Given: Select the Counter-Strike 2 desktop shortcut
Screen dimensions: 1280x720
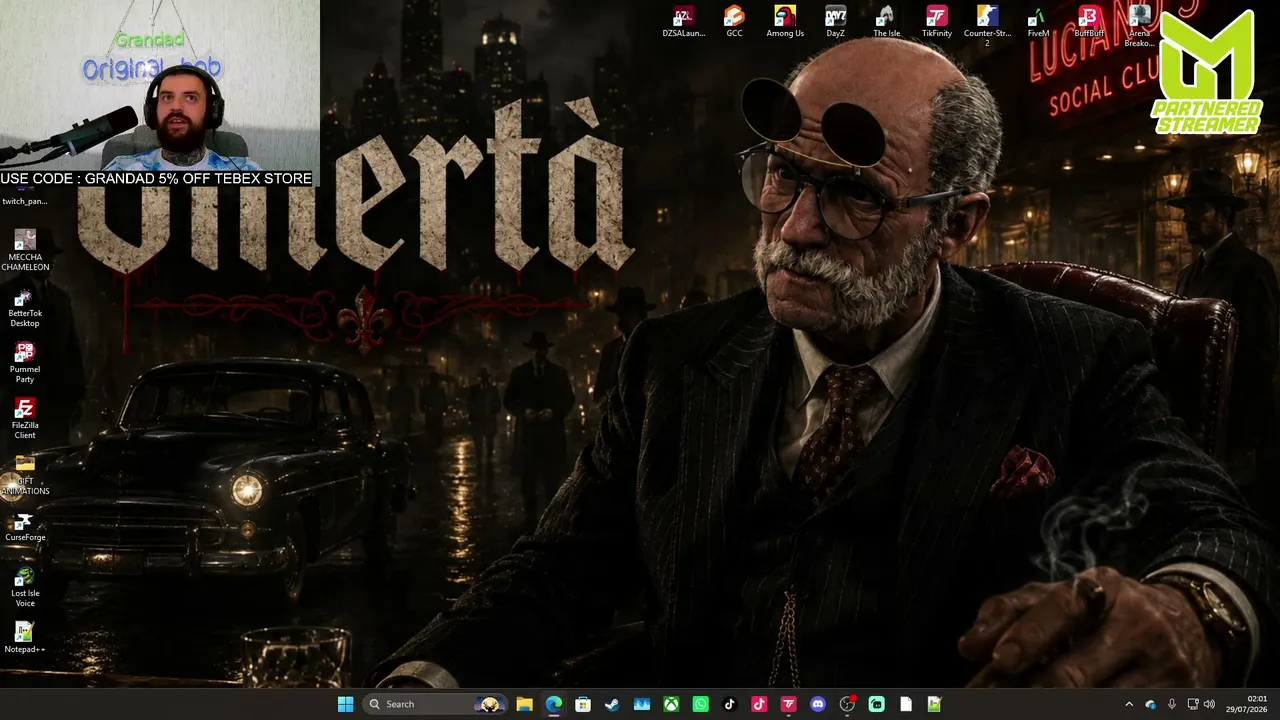Looking at the screenshot, I should [x=987, y=26].
